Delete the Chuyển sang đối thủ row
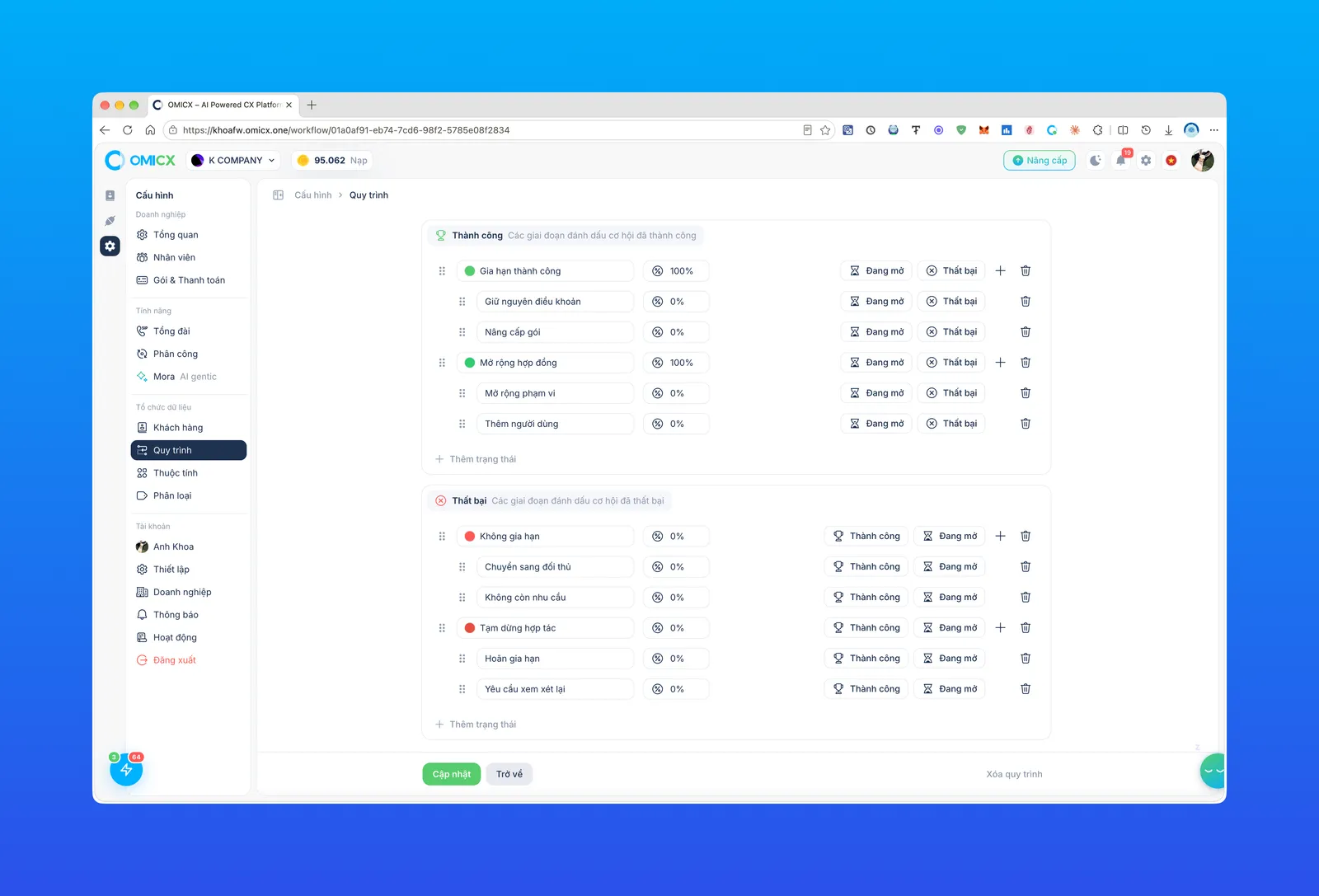The image size is (1319, 896). pyautogui.click(x=1026, y=567)
